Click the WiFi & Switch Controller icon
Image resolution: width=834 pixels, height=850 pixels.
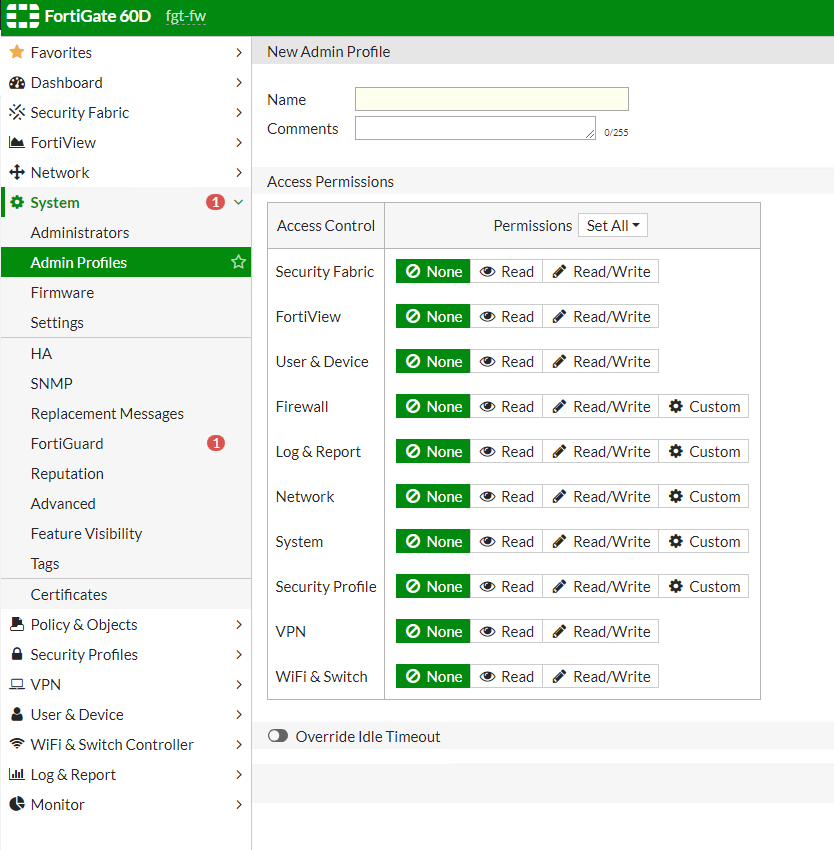pos(16,744)
